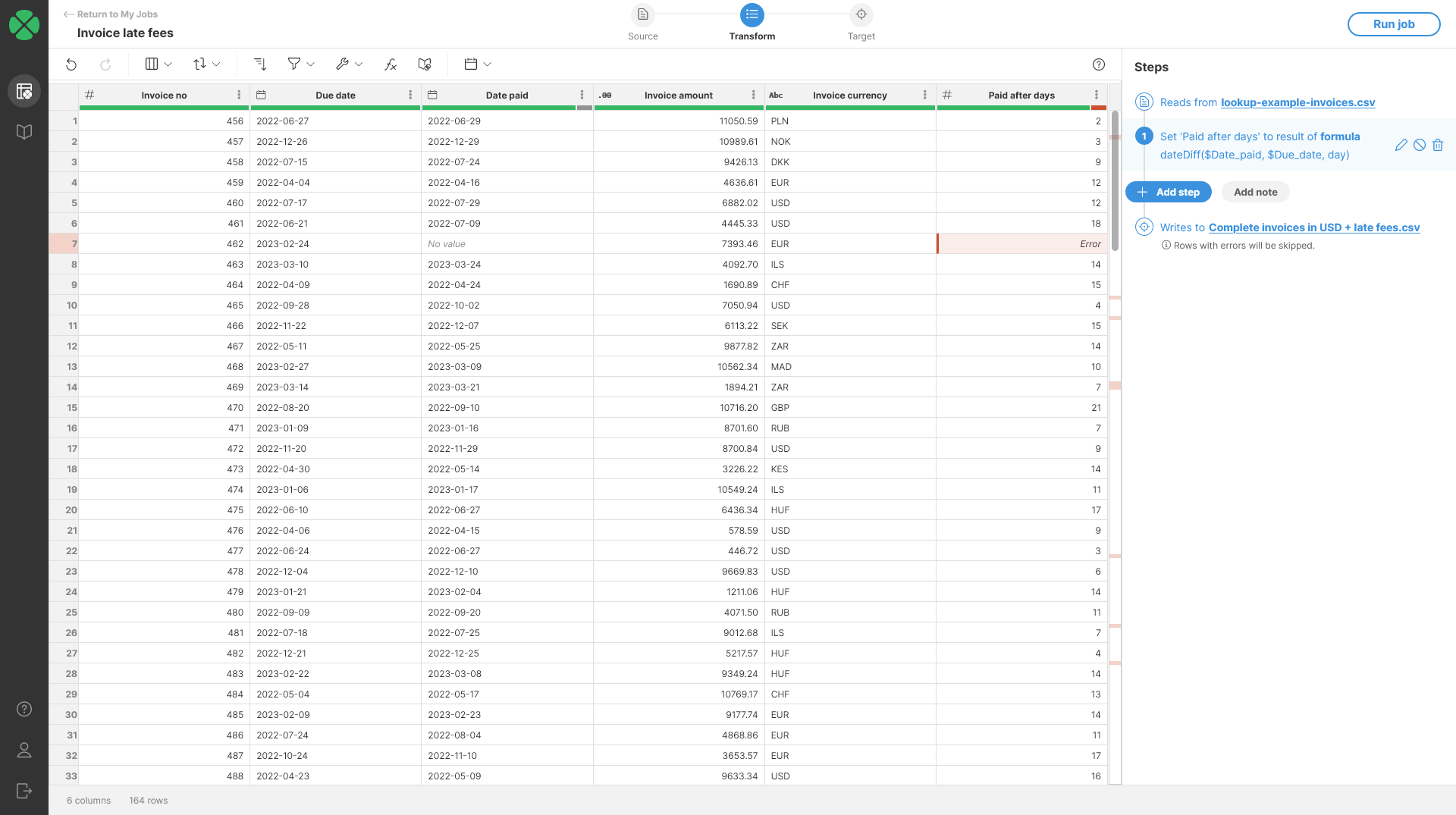Click the documentation book icon in sidebar
The width and height of the screenshot is (1456, 815).
(24, 130)
